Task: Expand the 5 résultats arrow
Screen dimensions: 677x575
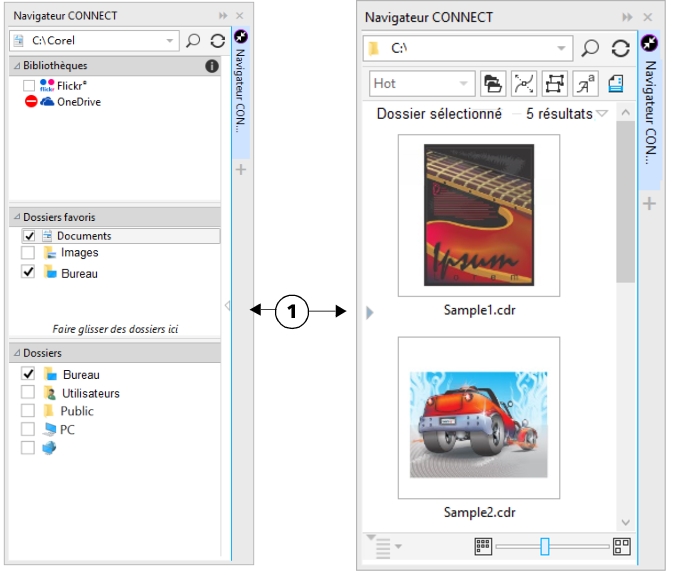Action: point(602,114)
